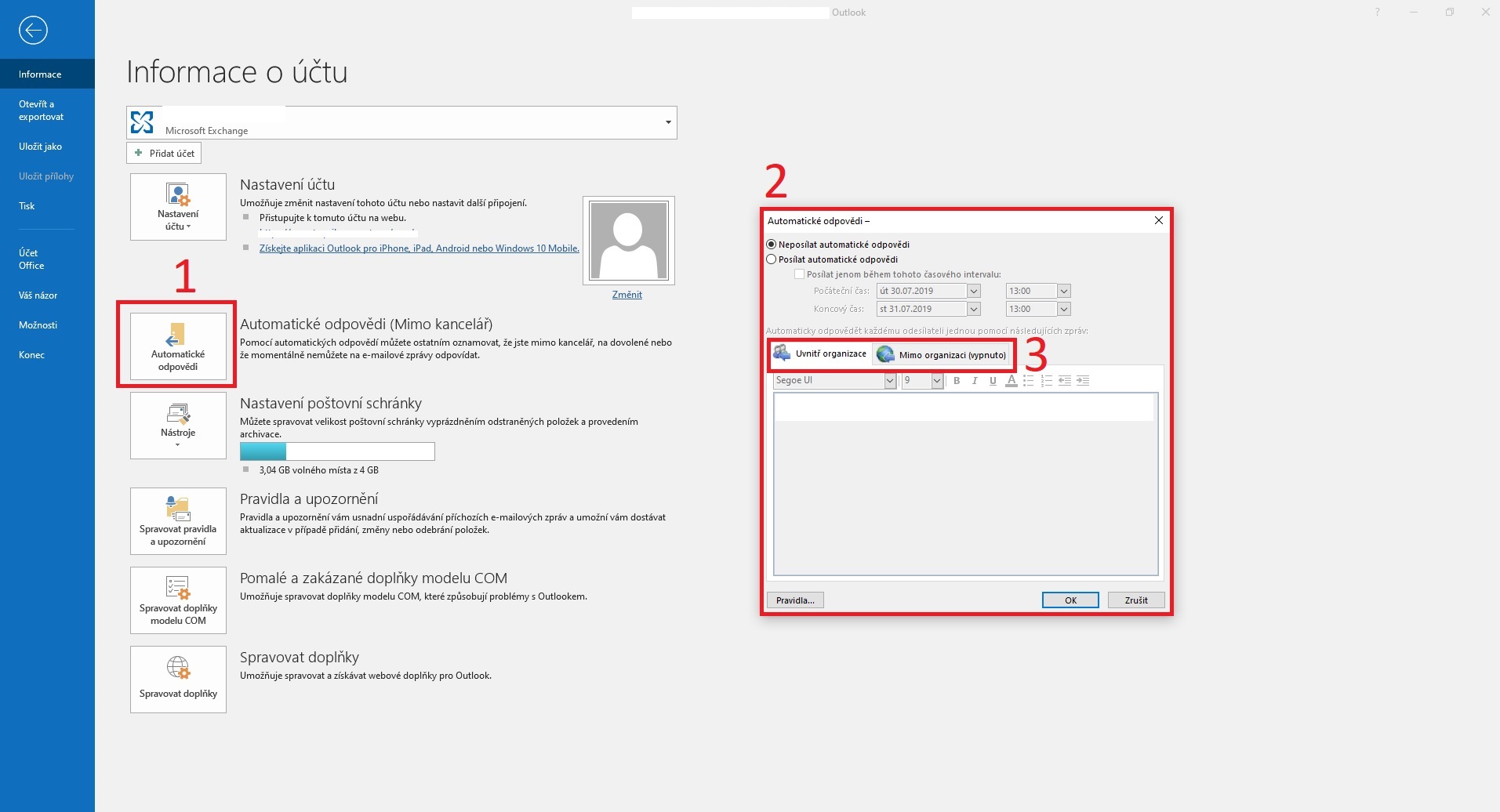
Task: Open the Nástroje tools dropdown
Action: click(178, 426)
